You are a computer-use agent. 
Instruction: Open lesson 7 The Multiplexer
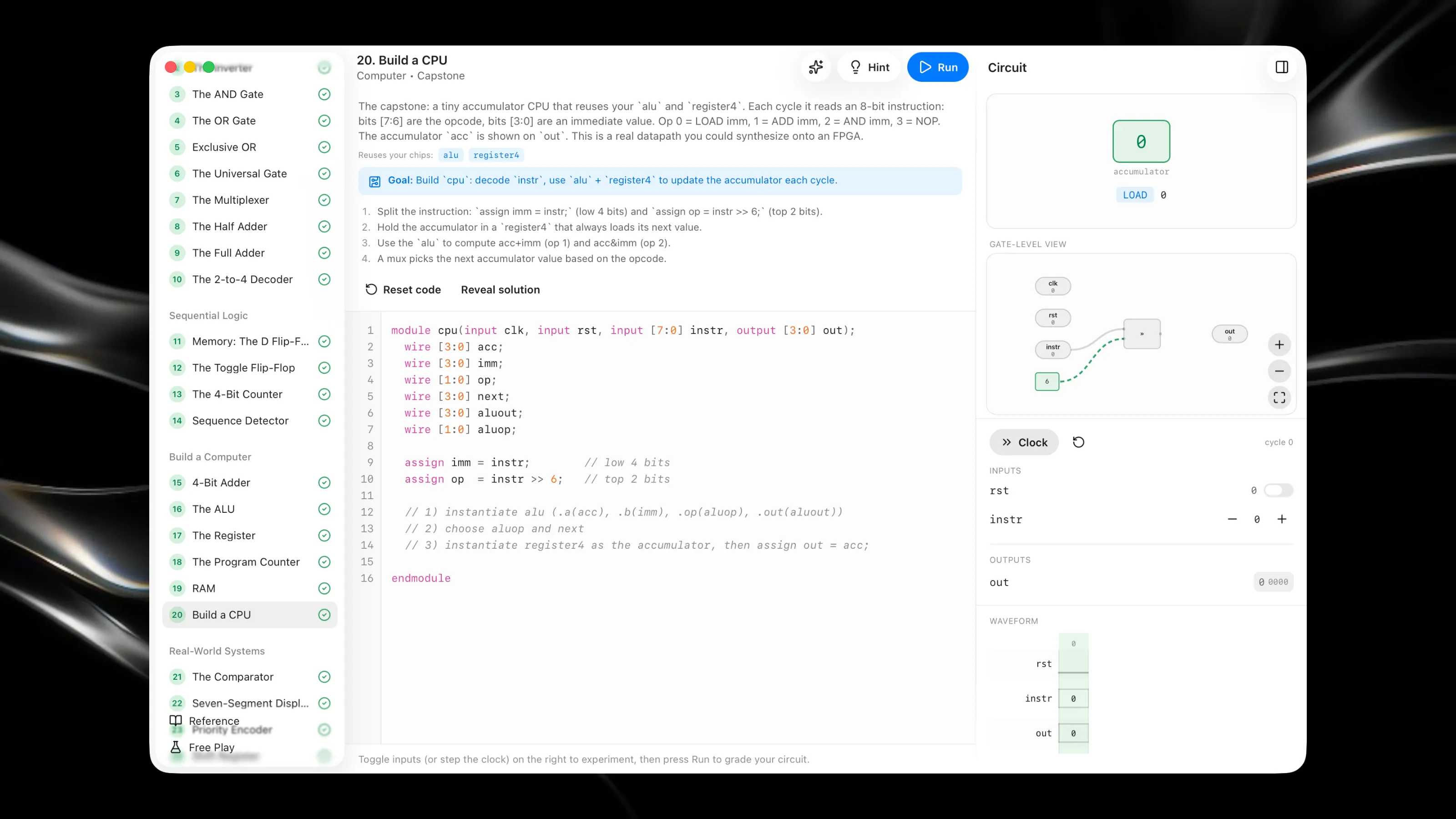point(250,200)
